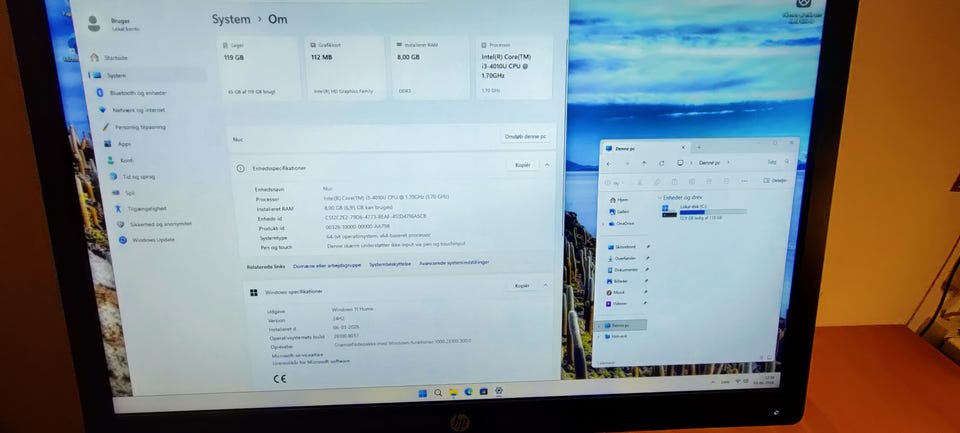
Task: Open Videoer in File Explorer sidebar
Action: coord(617,304)
